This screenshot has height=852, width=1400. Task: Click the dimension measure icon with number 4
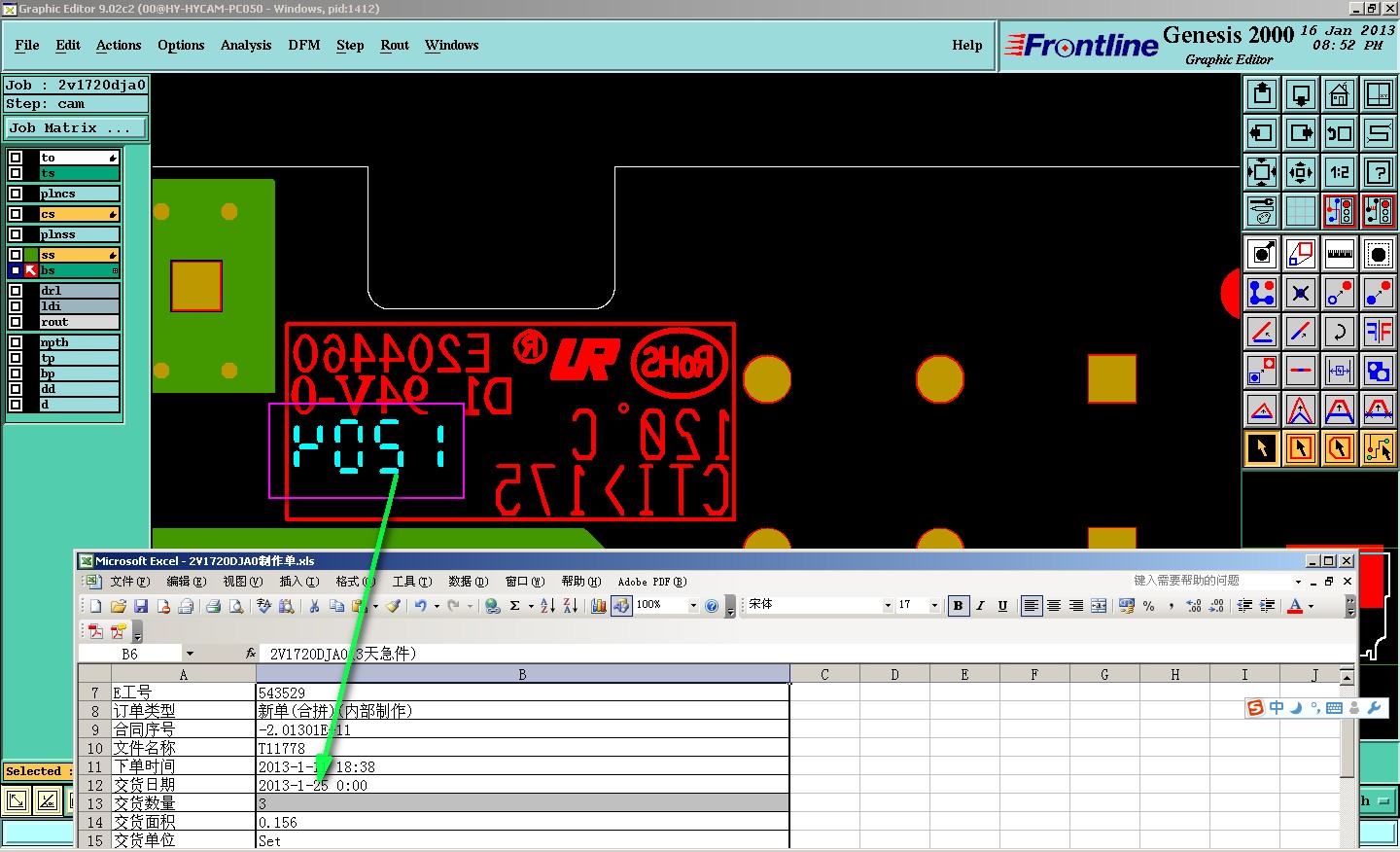coord(1340,372)
